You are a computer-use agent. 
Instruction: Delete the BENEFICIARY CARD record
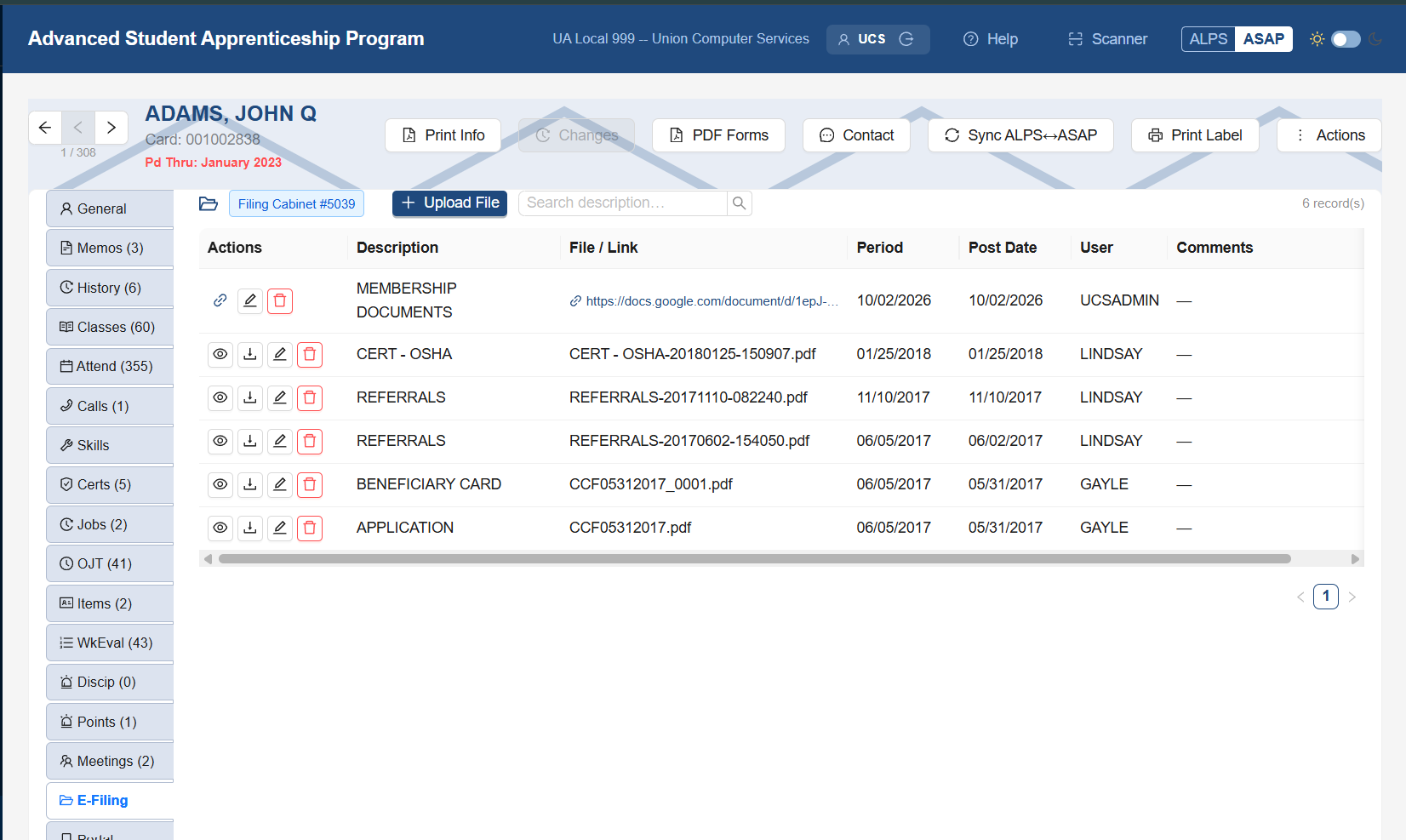[310, 484]
